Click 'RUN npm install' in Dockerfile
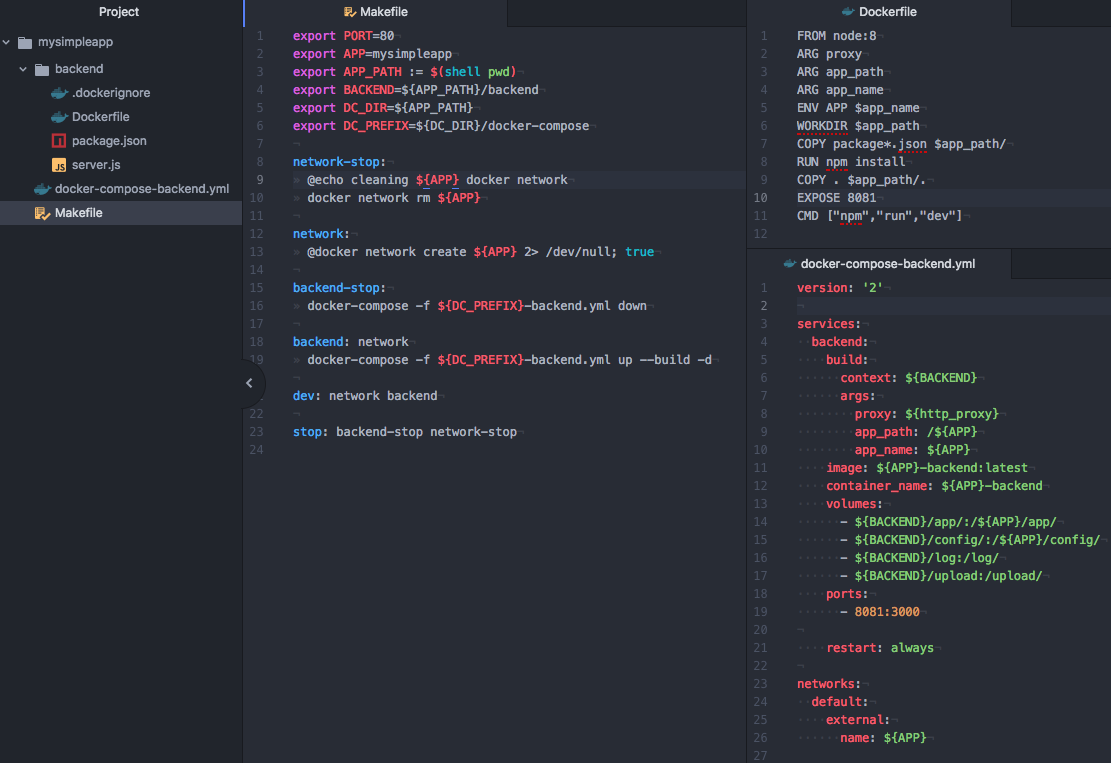Viewport: 1111px width, 763px height. 851,162
